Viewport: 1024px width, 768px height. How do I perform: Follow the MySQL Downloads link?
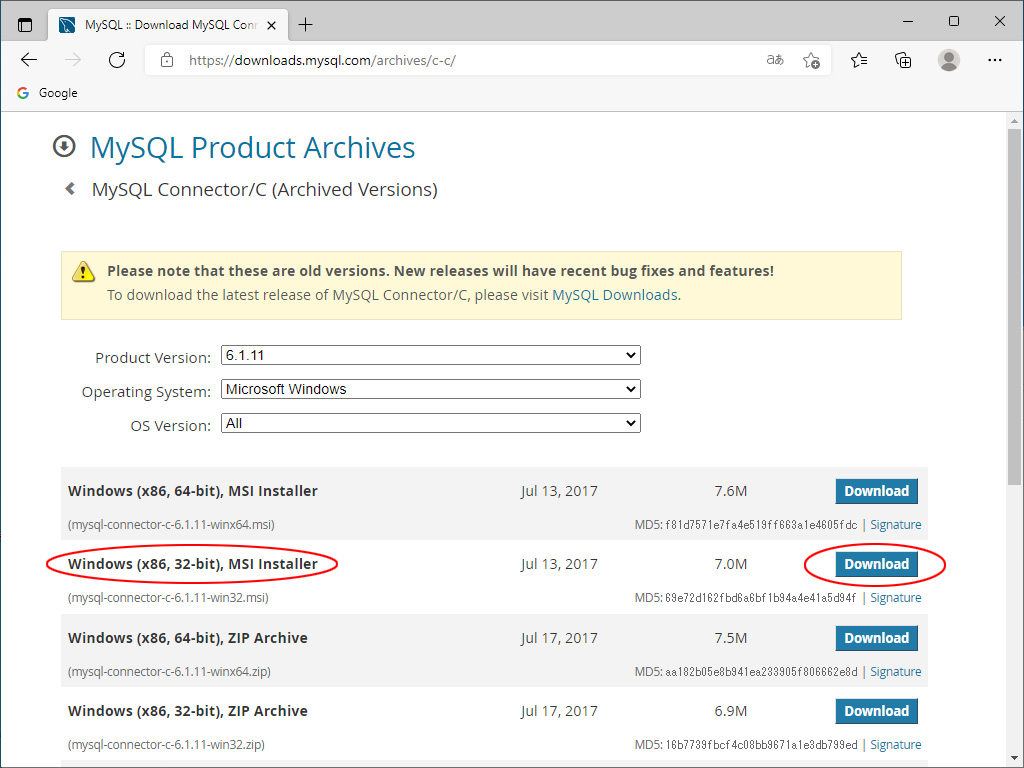point(615,295)
